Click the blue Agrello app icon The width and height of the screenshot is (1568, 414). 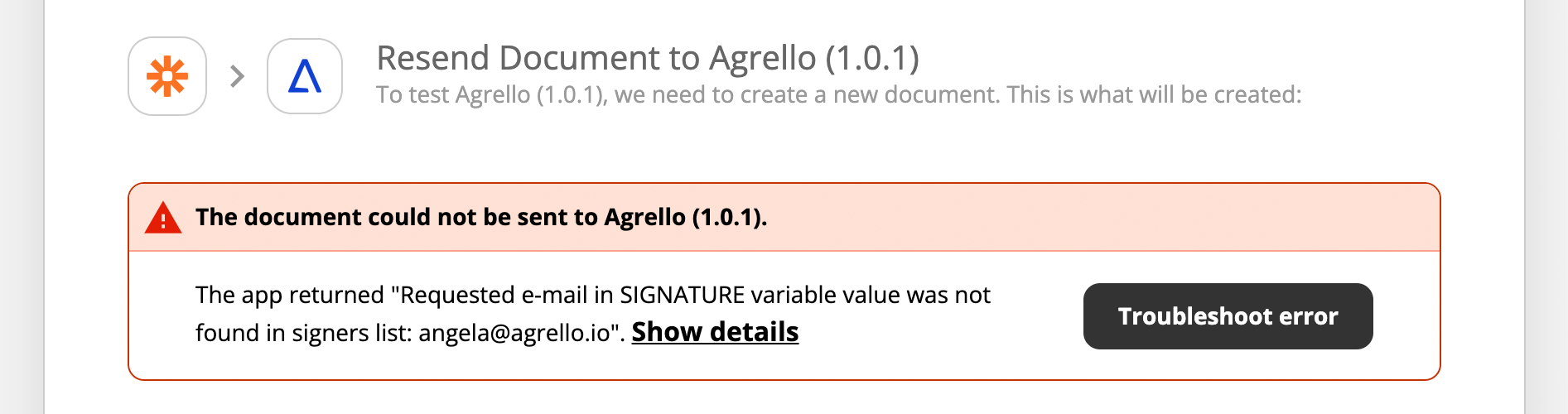[x=305, y=76]
